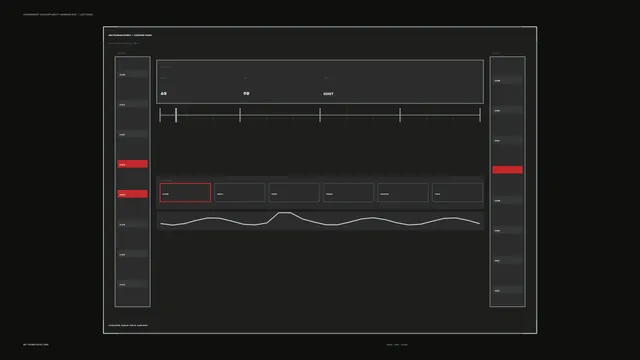Open the last card at the row's right end
This screenshot has width=640, height=360.
[457, 193]
